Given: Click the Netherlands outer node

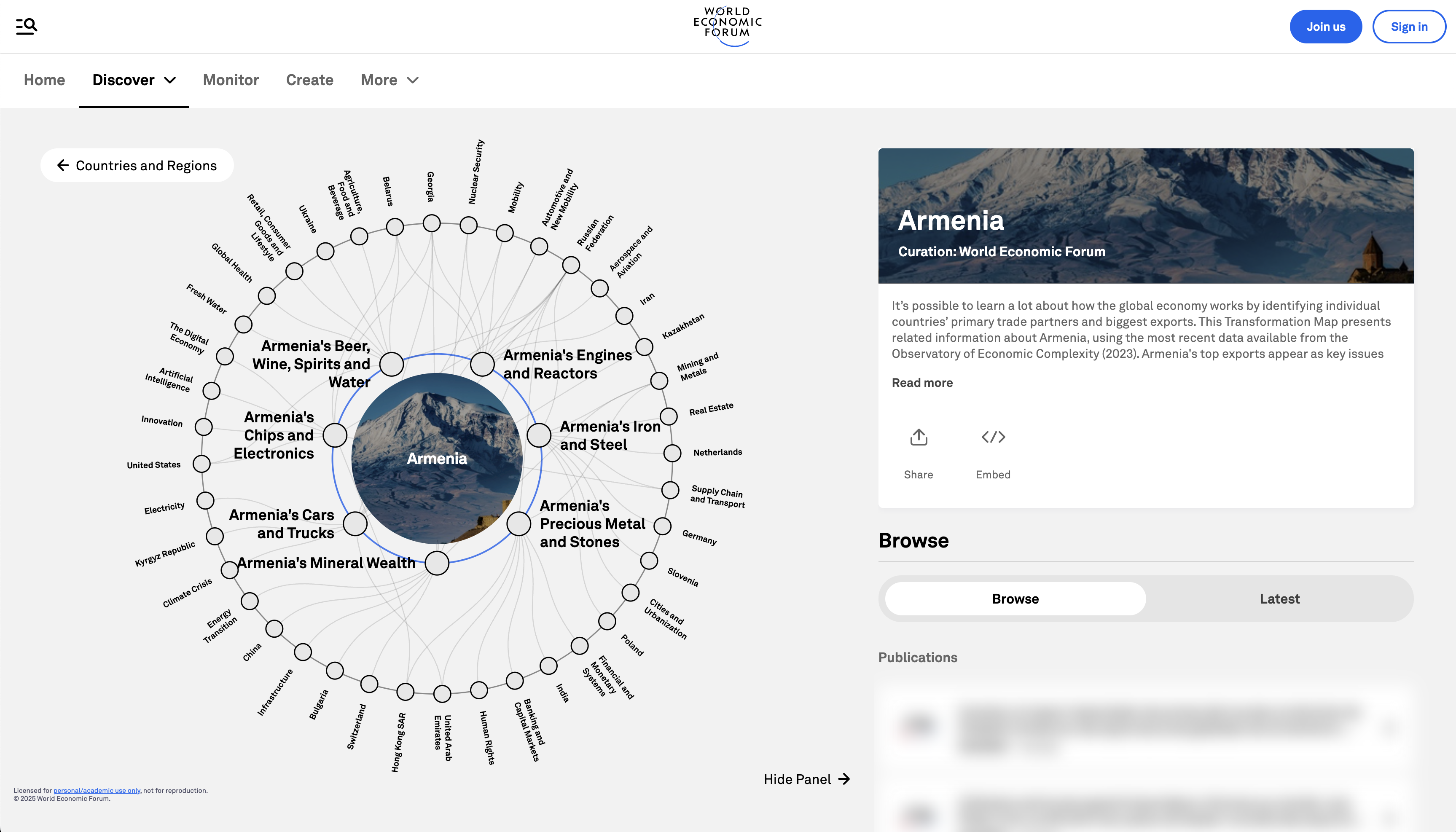Looking at the screenshot, I should [x=673, y=453].
